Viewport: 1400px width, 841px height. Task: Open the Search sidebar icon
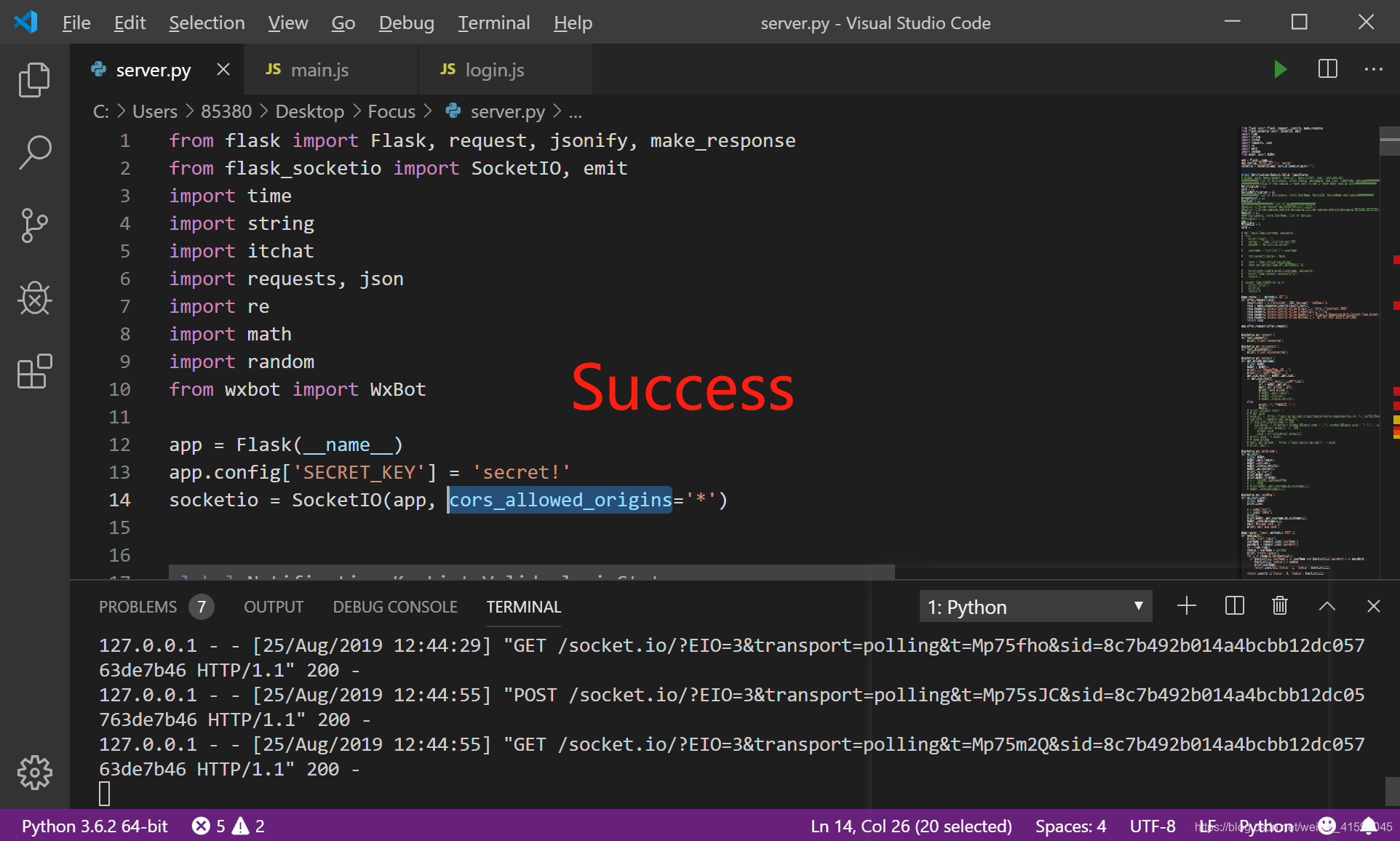tap(34, 153)
